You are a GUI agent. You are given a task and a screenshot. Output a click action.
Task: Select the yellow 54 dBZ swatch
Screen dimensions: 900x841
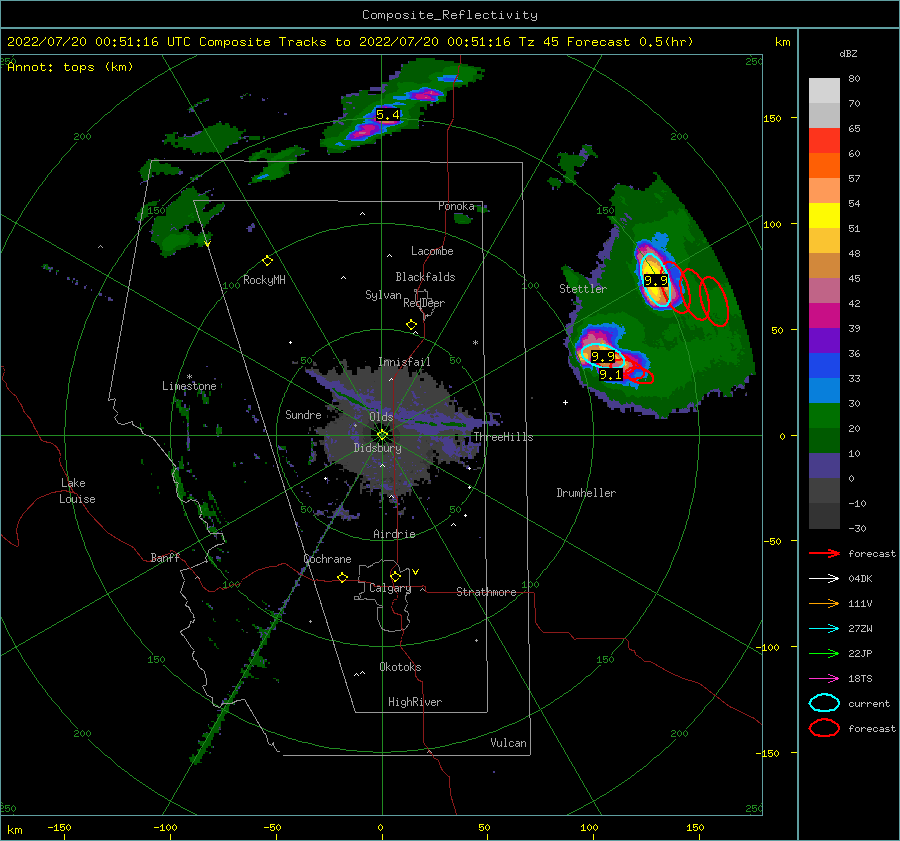[824, 215]
